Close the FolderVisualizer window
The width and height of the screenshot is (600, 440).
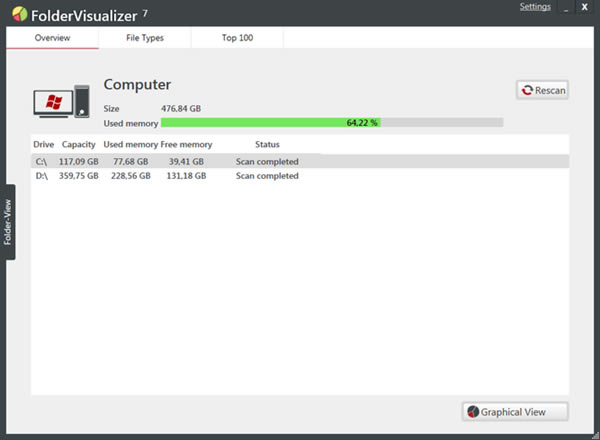click(x=584, y=7)
